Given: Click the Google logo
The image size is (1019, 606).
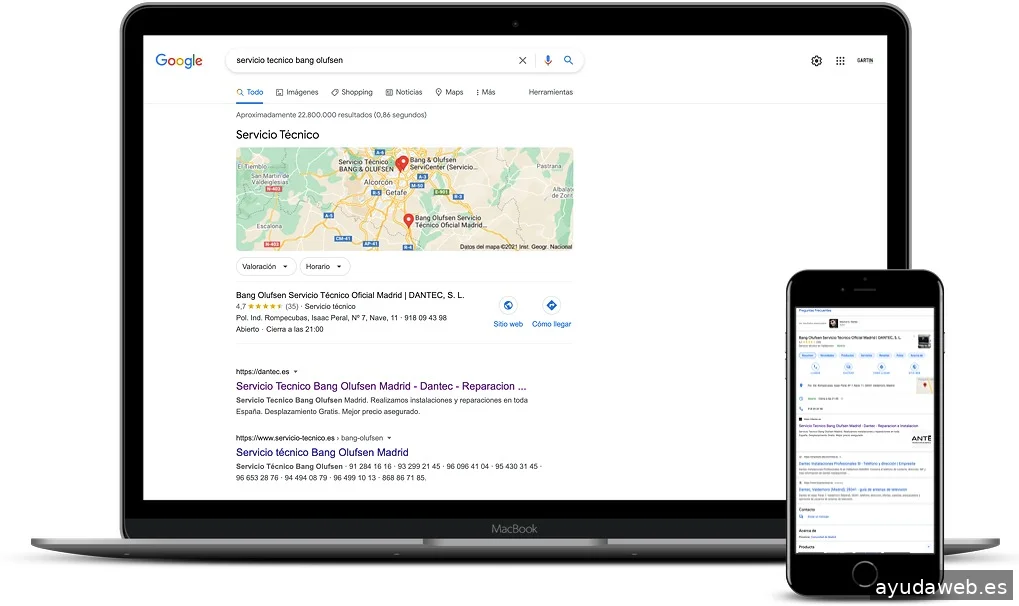Looking at the screenshot, I should click(x=179, y=61).
